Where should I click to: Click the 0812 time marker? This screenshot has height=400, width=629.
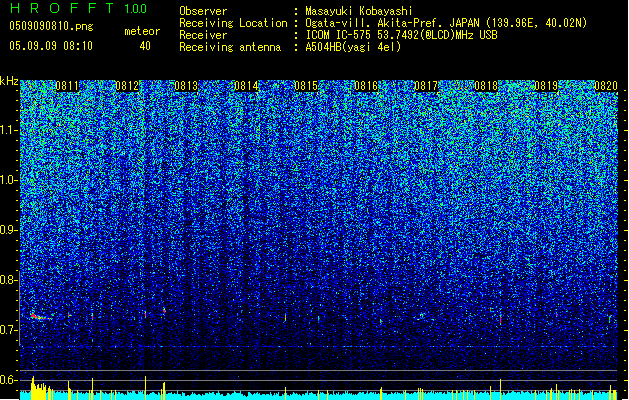point(127,86)
